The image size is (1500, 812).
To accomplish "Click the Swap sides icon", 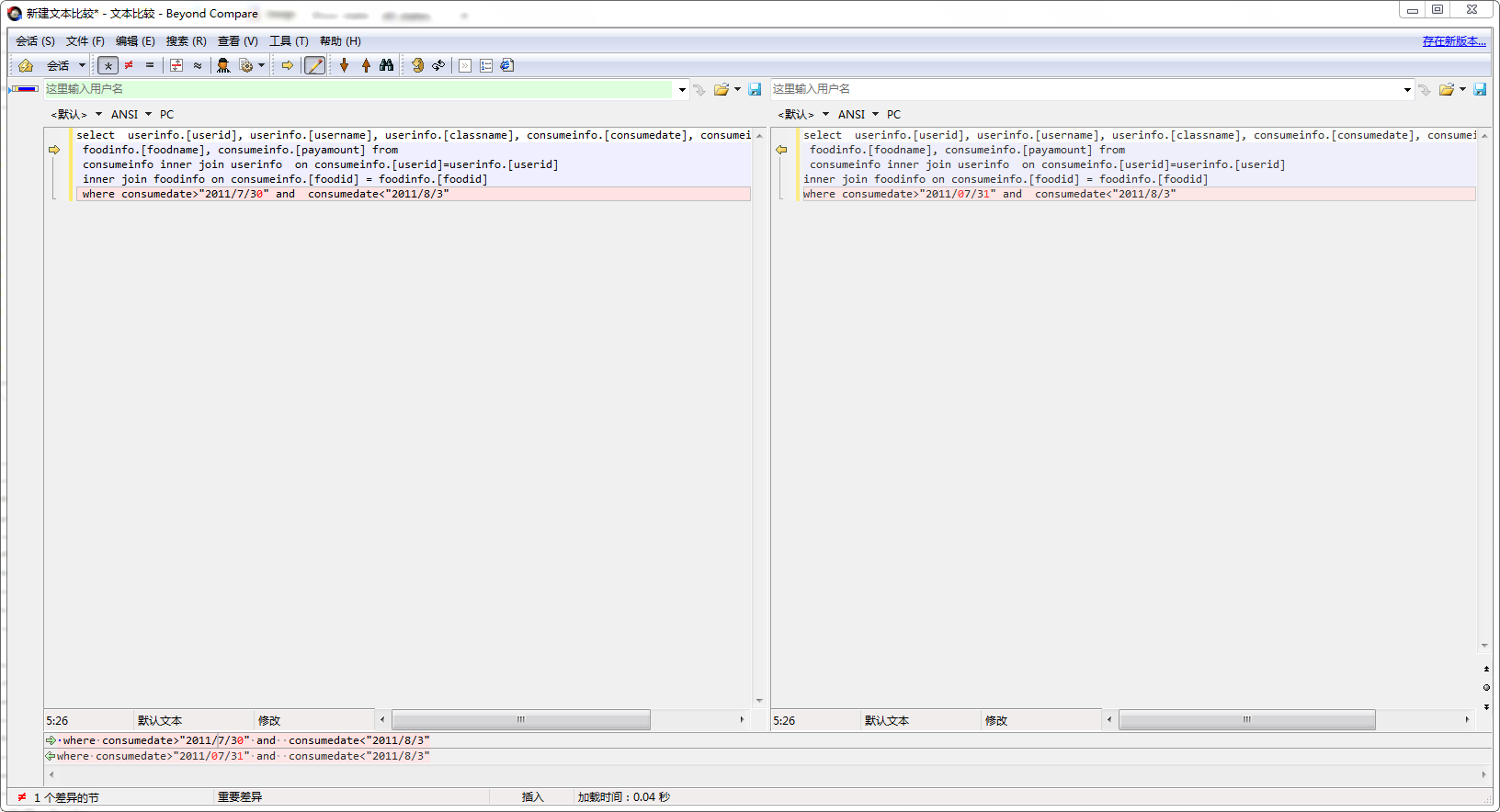I will click(438, 65).
